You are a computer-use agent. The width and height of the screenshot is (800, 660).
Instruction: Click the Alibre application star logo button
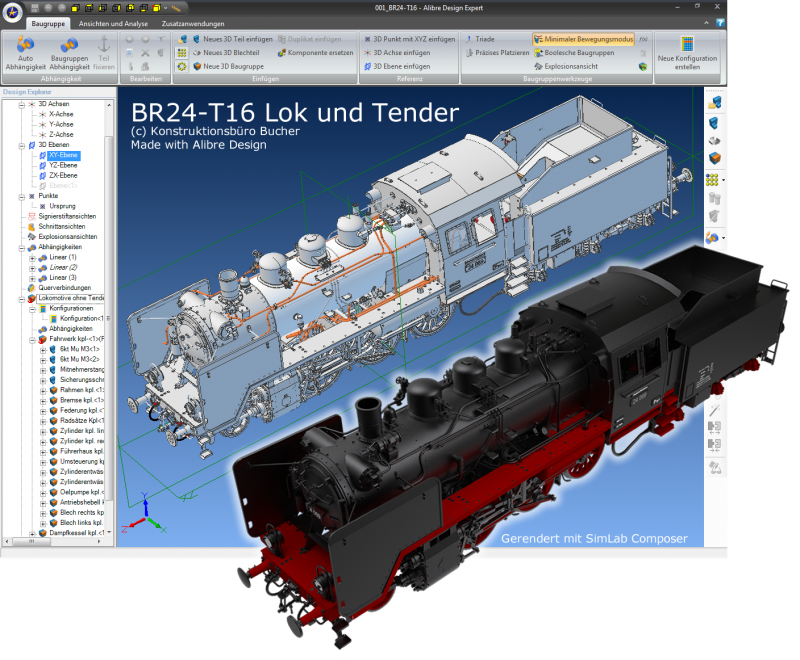tap(12, 11)
